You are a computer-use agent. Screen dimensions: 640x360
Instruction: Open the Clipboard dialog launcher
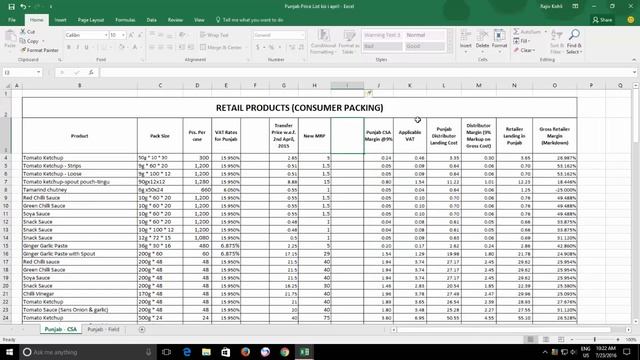coord(60,60)
